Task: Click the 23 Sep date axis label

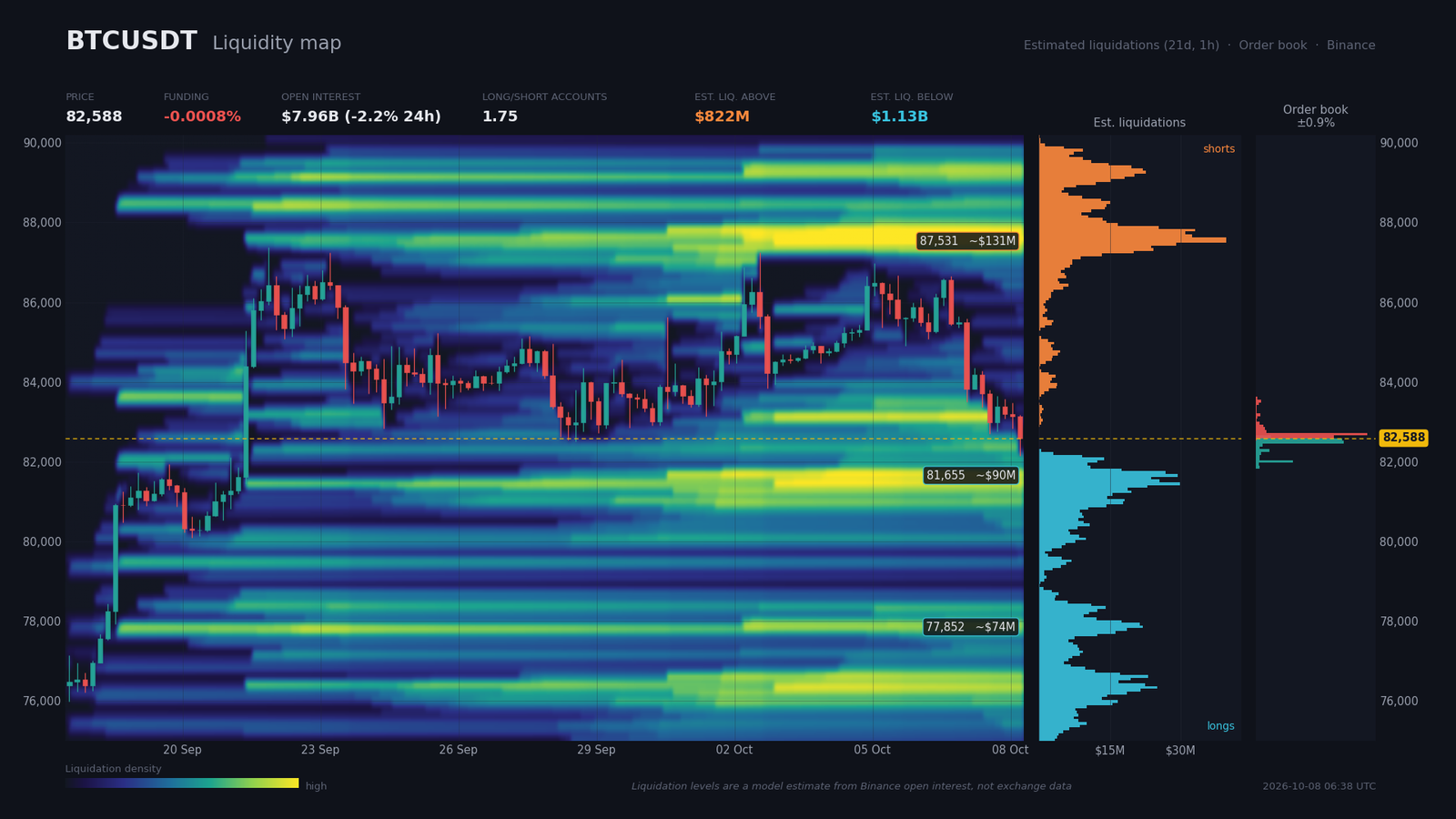Action: [x=320, y=750]
